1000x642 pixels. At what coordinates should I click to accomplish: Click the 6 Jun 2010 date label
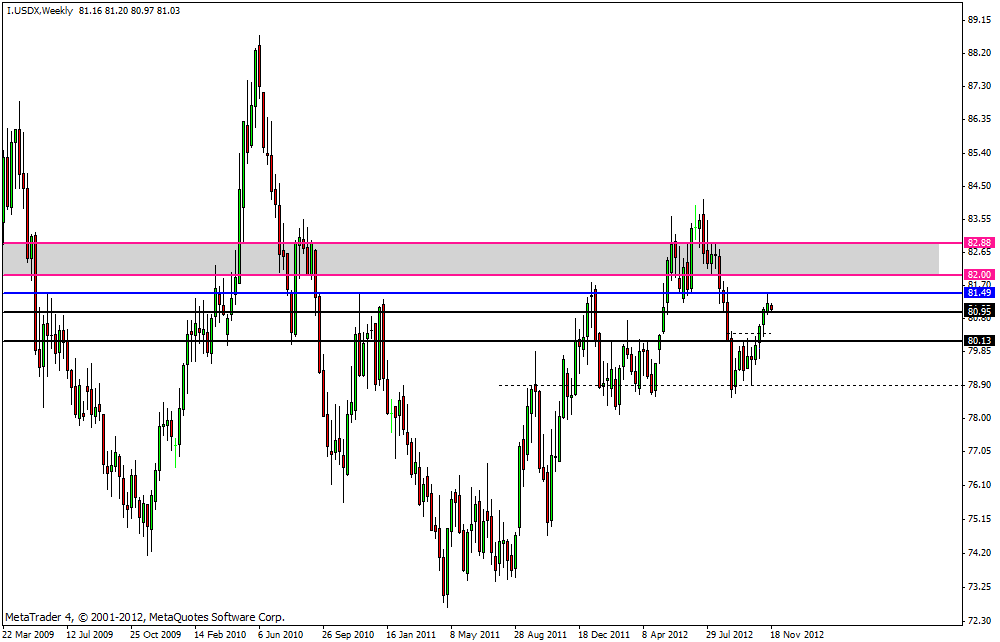(281, 634)
